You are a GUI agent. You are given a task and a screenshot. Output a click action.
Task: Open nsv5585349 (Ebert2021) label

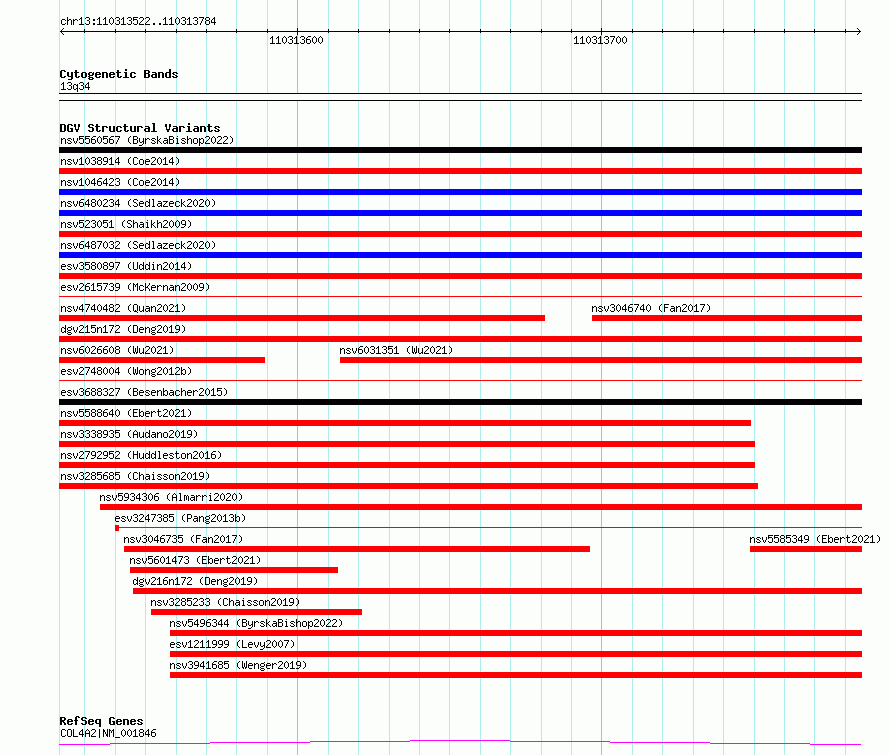pos(815,539)
